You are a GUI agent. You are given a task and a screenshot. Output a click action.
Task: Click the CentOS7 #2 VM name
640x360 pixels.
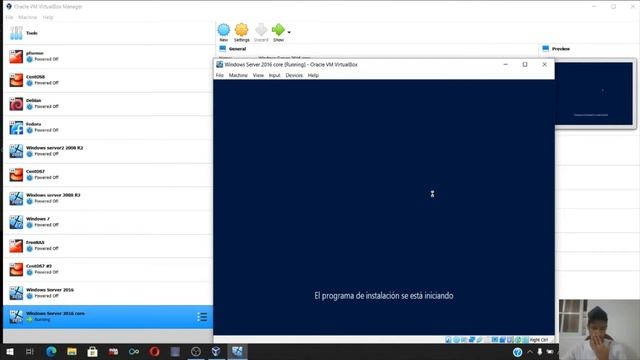pos(39,266)
